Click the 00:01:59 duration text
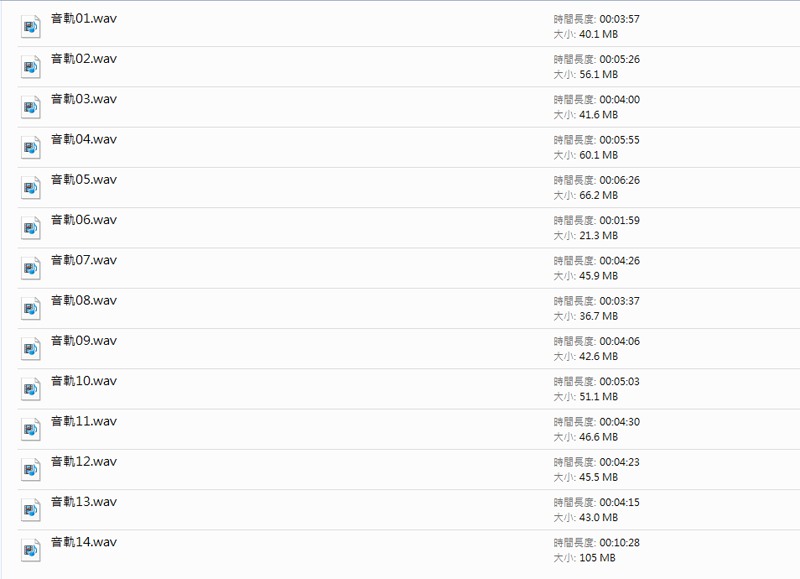800x579 pixels. (619, 220)
